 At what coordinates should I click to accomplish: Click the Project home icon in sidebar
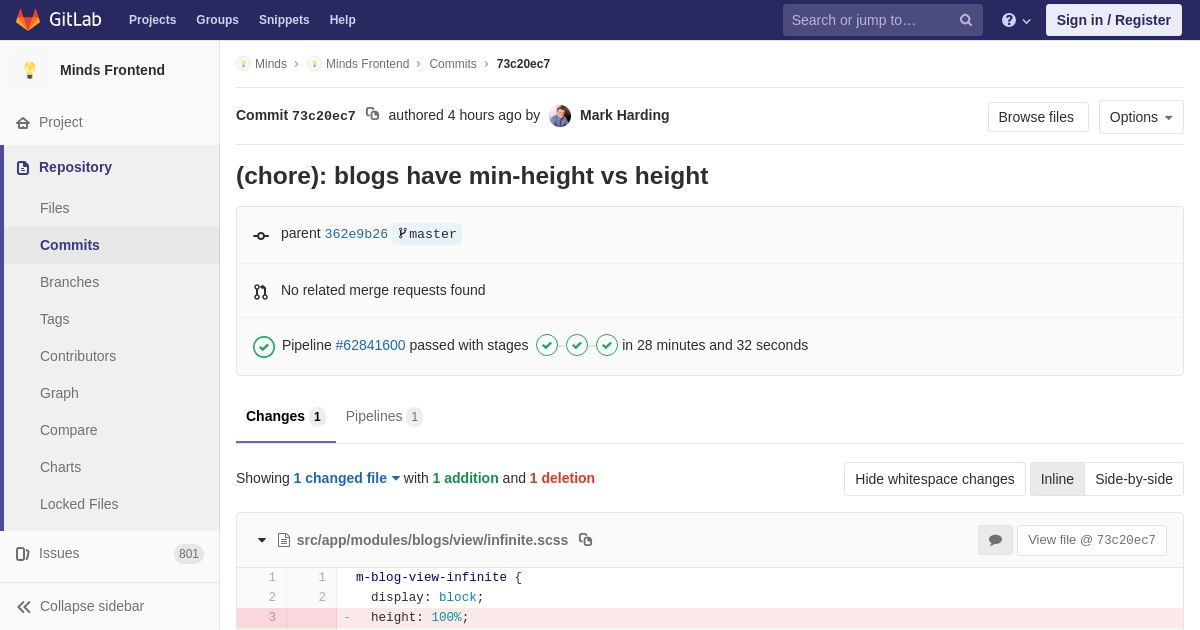(x=23, y=123)
